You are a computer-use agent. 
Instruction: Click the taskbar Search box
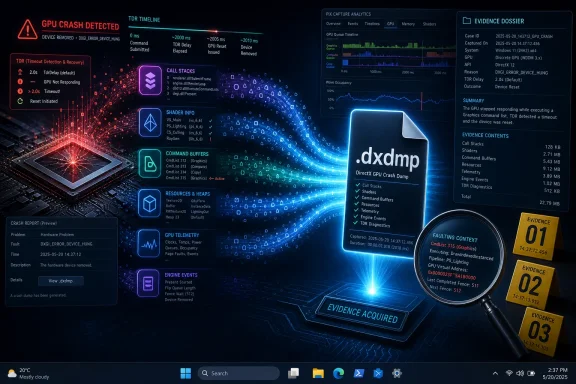pos(239,373)
